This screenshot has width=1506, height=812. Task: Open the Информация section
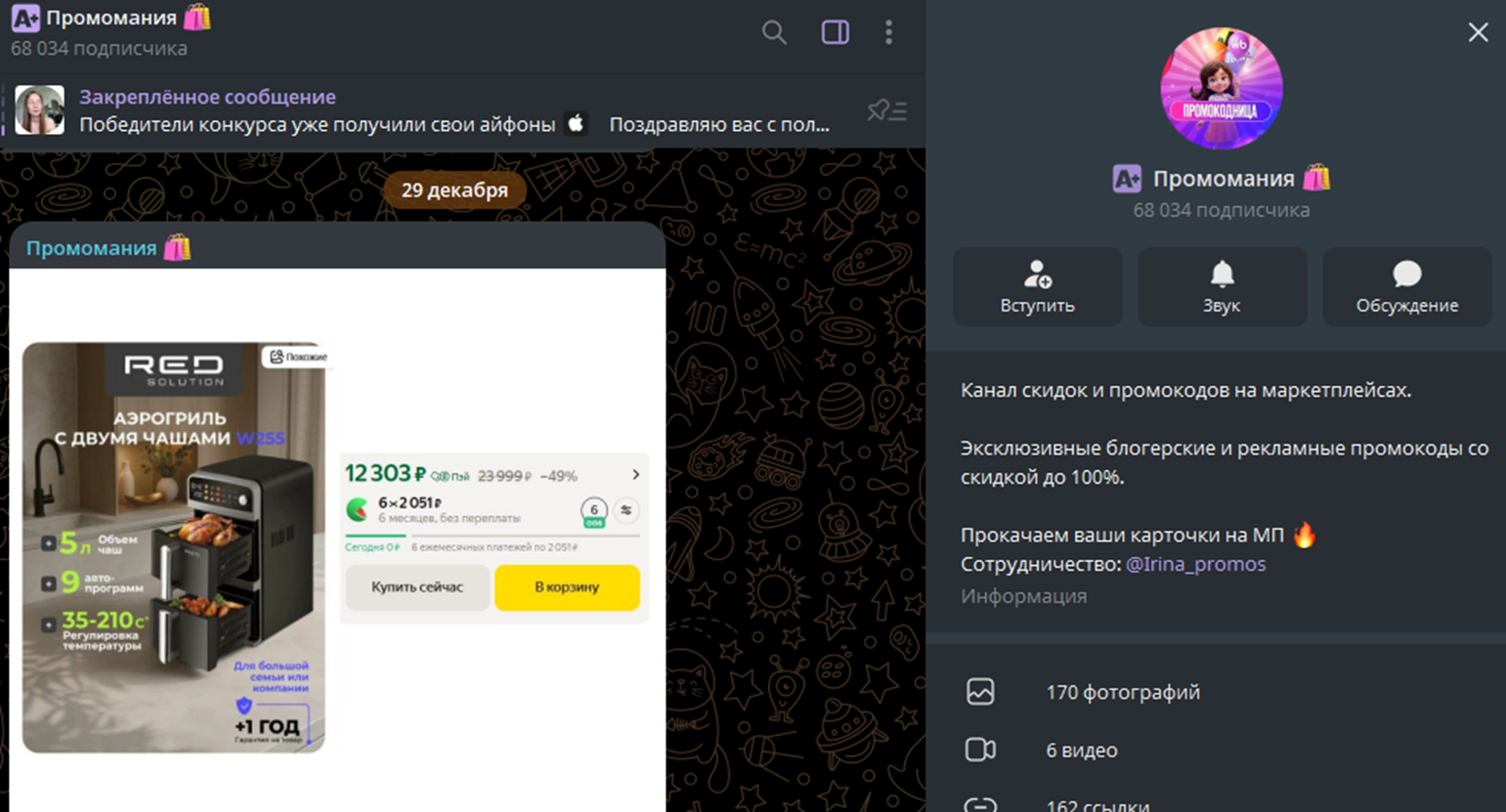pyautogui.click(x=1023, y=595)
